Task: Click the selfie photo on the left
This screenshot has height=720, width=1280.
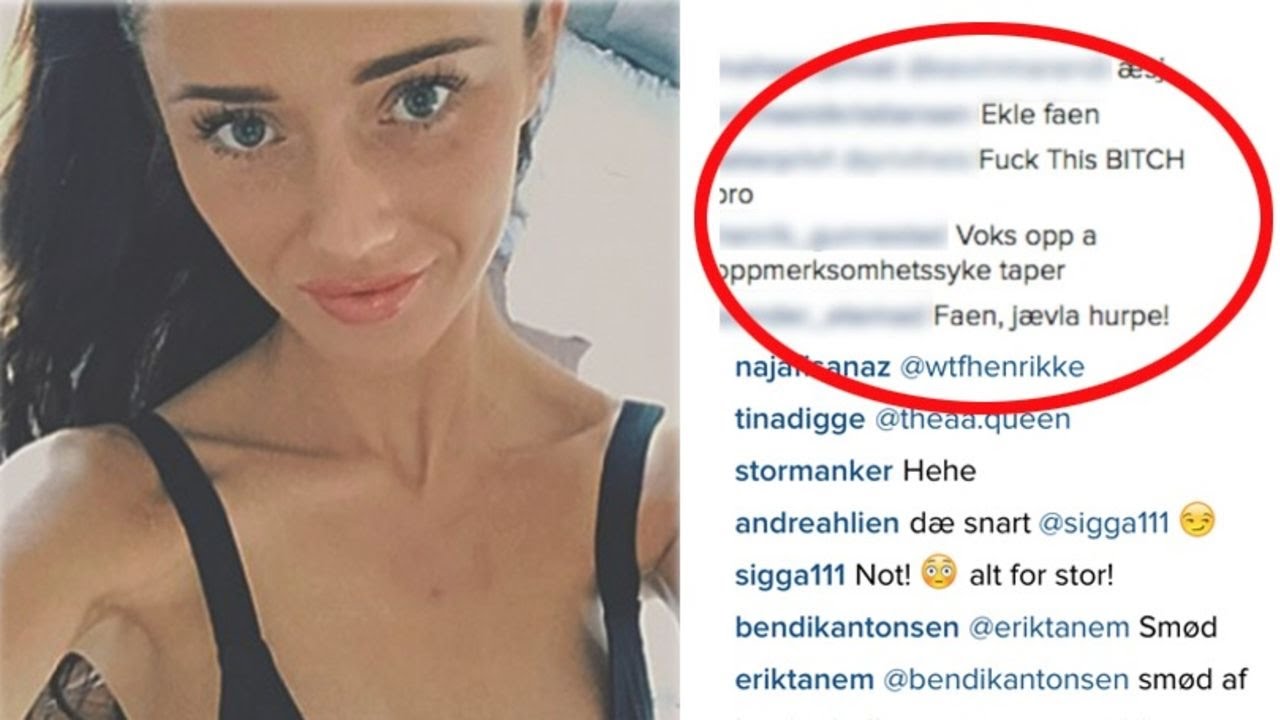Action: point(340,360)
